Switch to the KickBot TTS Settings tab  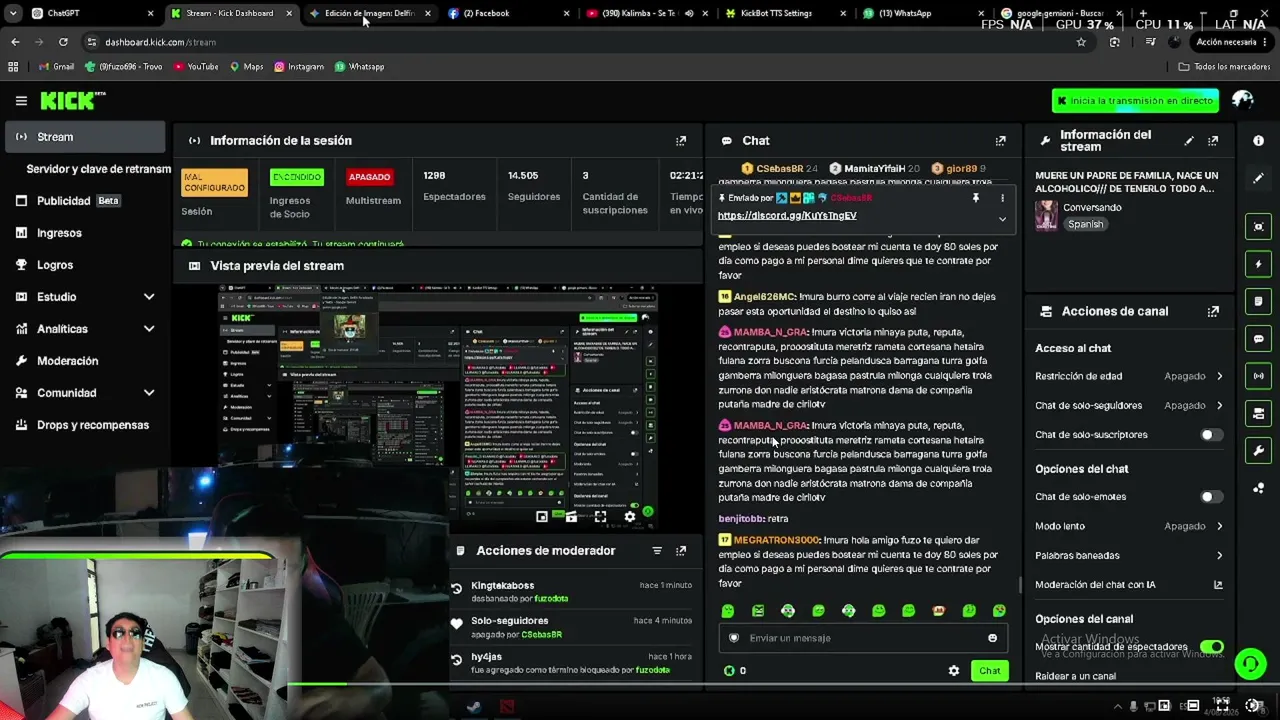tap(785, 13)
